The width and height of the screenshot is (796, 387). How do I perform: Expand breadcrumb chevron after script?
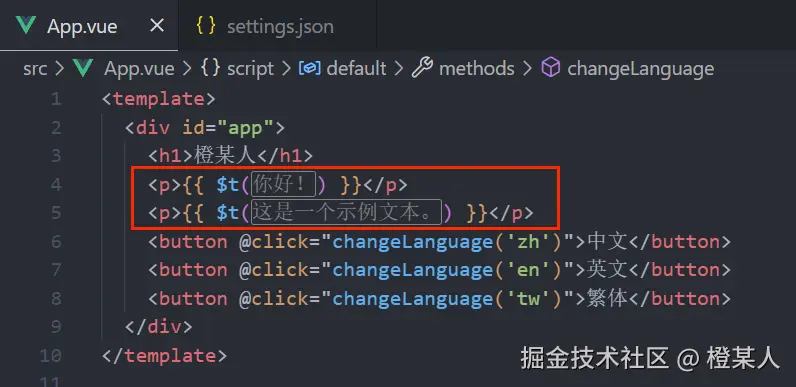(286, 69)
